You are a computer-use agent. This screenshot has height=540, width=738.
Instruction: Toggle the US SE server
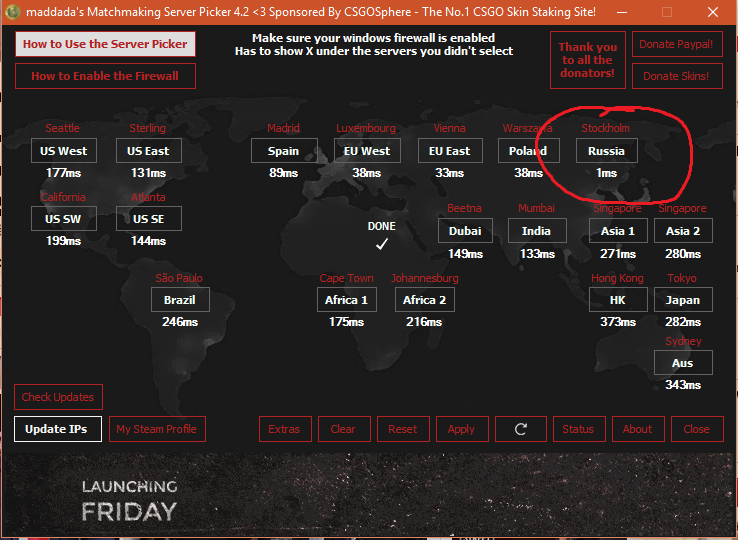point(148,219)
